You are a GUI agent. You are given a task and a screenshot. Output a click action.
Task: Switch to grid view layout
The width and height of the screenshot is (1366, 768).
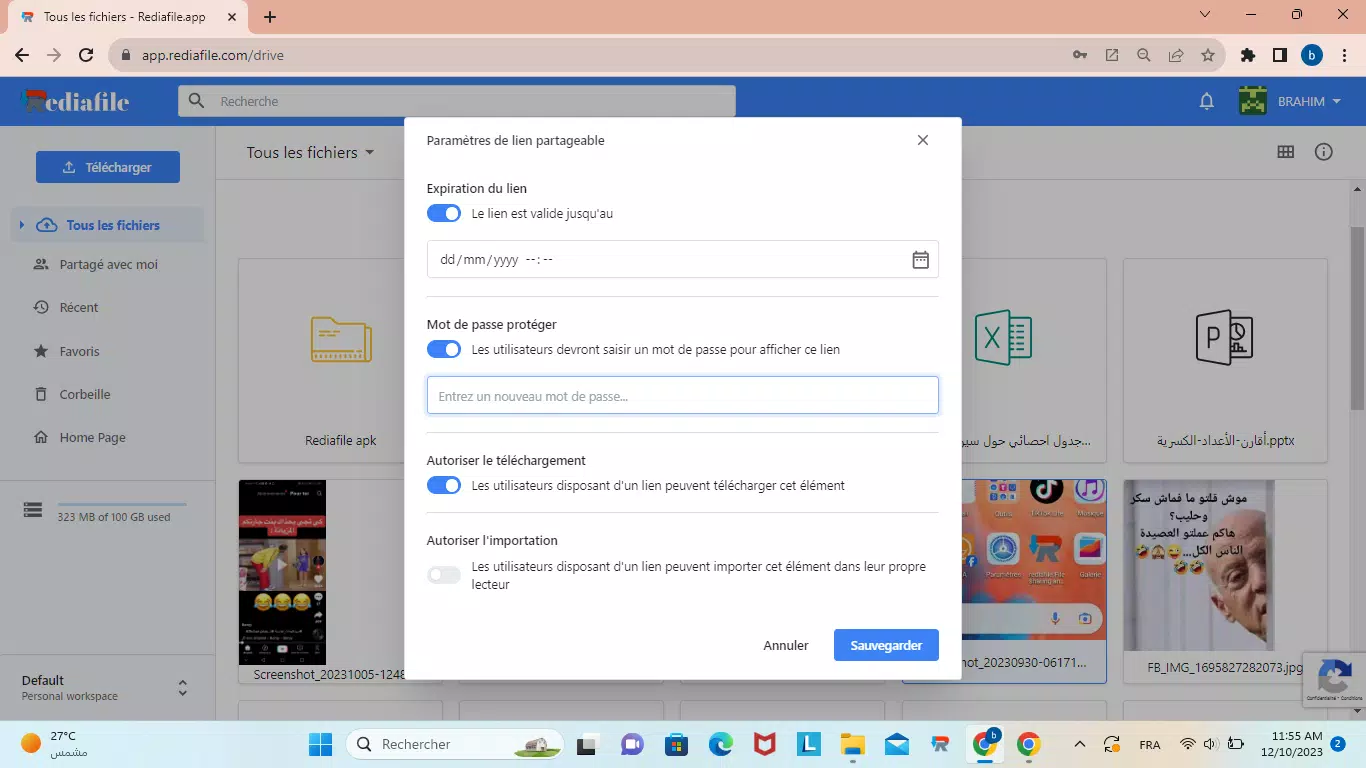1285,151
